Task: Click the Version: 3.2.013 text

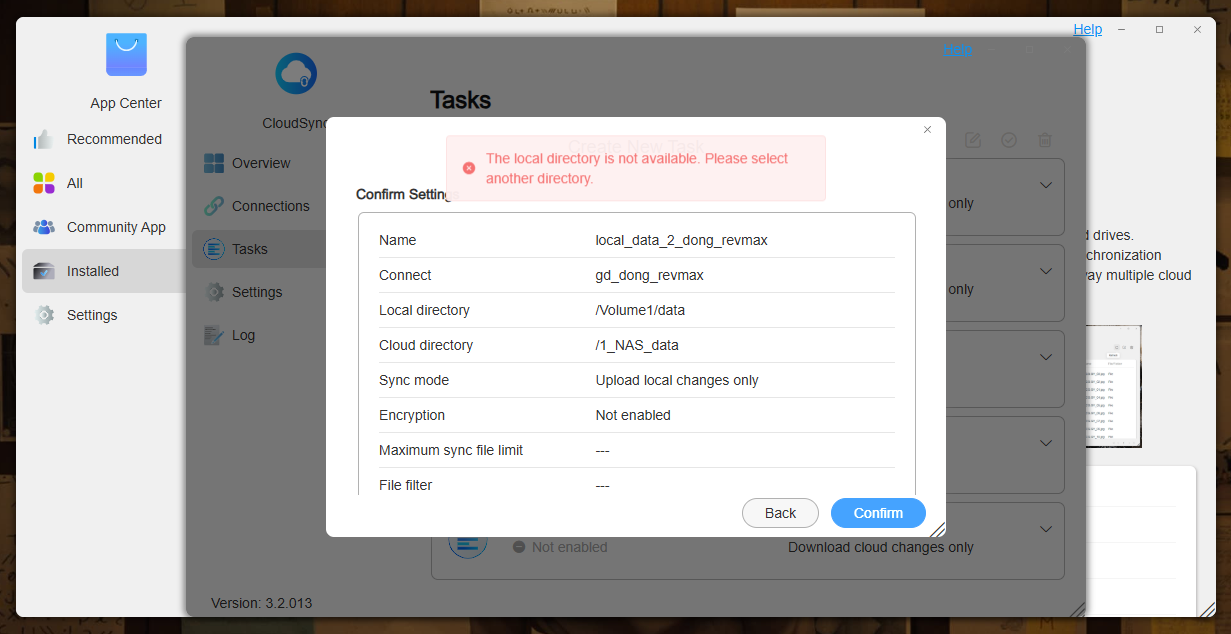Action: click(x=262, y=603)
